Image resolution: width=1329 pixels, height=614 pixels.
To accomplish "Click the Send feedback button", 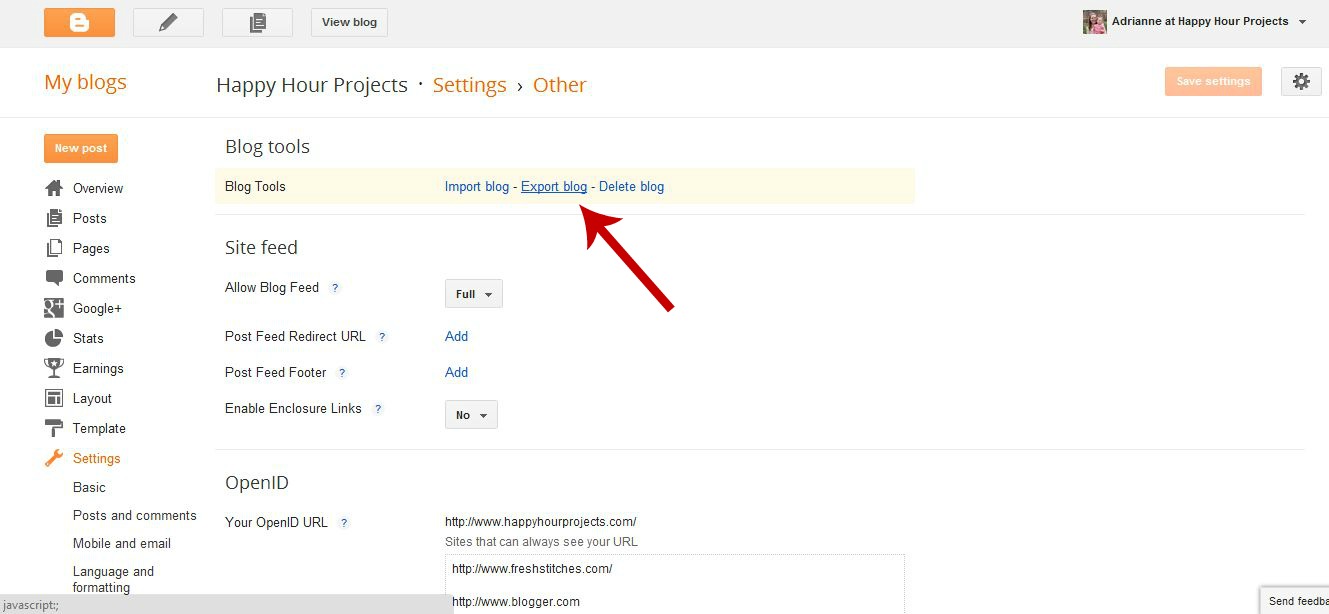I will click(x=1294, y=601).
